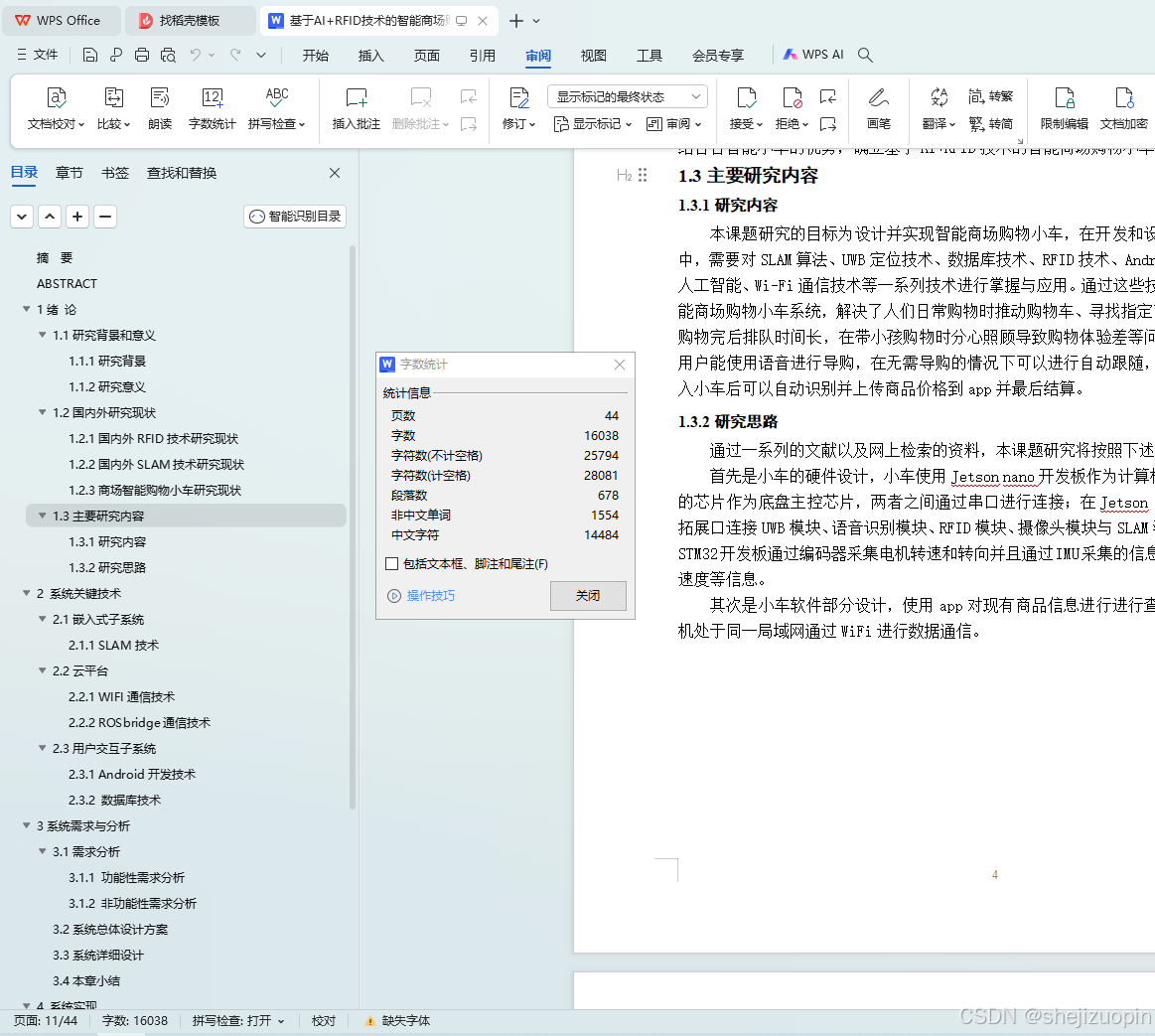Image resolution: width=1155 pixels, height=1036 pixels.
Task: Click the 拒绝 reject changes icon
Action: pyautogui.click(x=792, y=97)
